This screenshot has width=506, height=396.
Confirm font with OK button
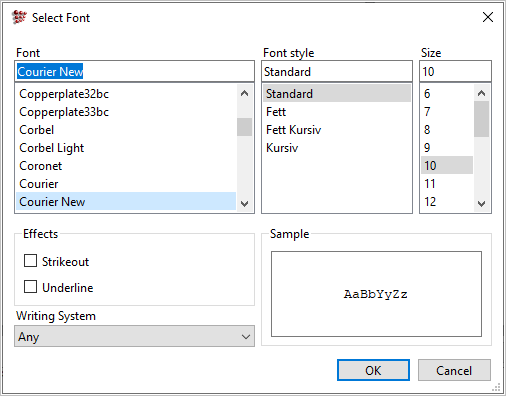click(x=373, y=370)
